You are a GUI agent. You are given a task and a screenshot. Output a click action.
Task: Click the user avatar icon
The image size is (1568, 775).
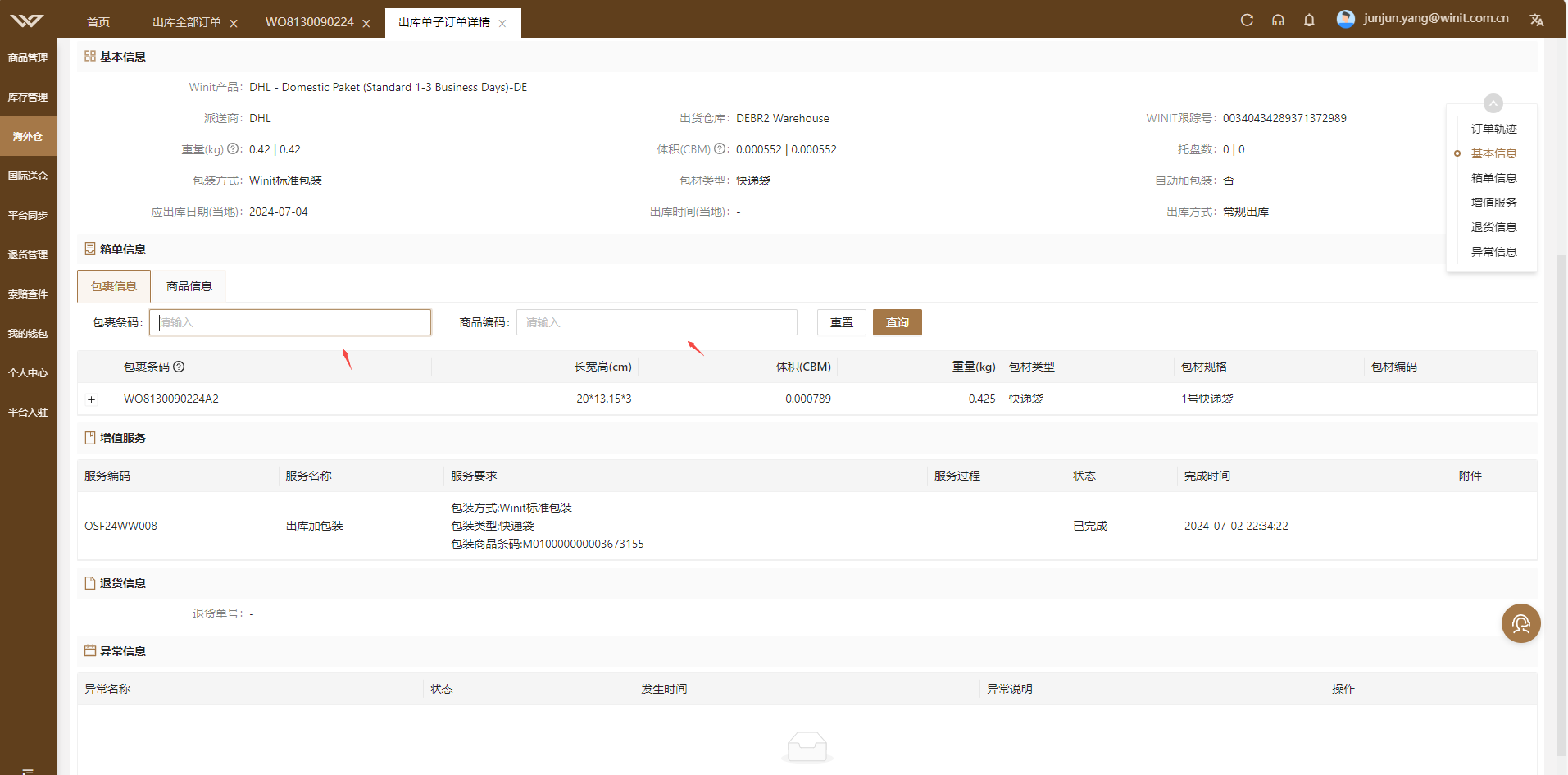coord(1345,19)
